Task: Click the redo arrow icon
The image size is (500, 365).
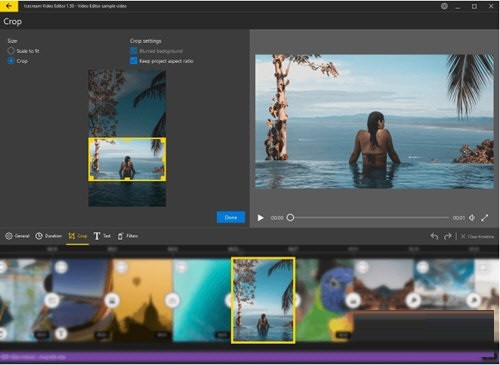Action: [x=447, y=236]
